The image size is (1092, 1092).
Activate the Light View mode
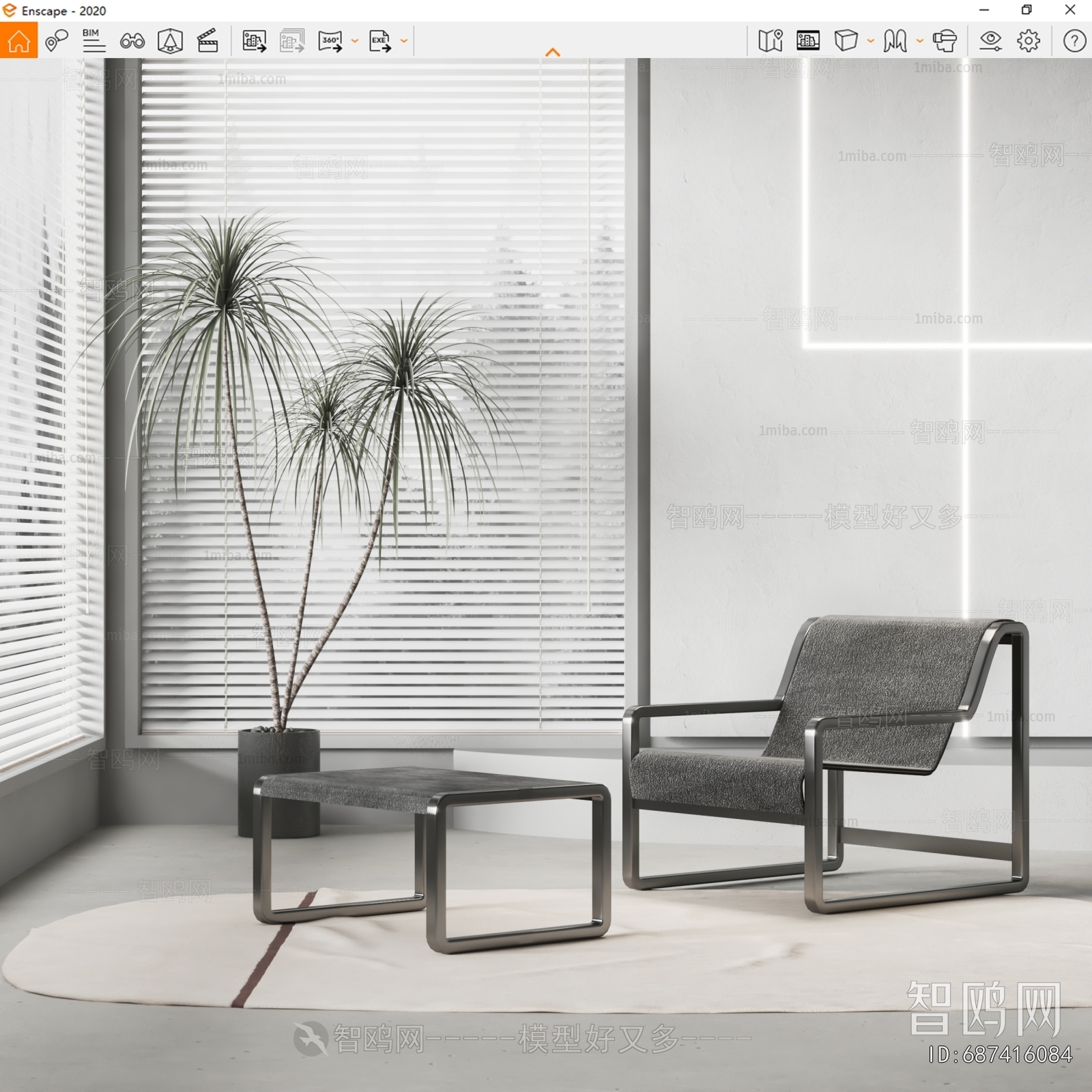click(x=171, y=41)
